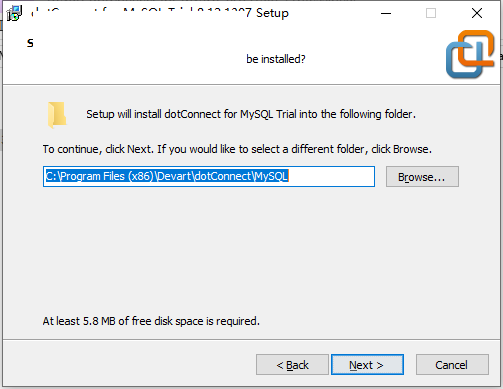Open Browse to choose a different folder
The height and width of the screenshot is (389, 503).
422,177
